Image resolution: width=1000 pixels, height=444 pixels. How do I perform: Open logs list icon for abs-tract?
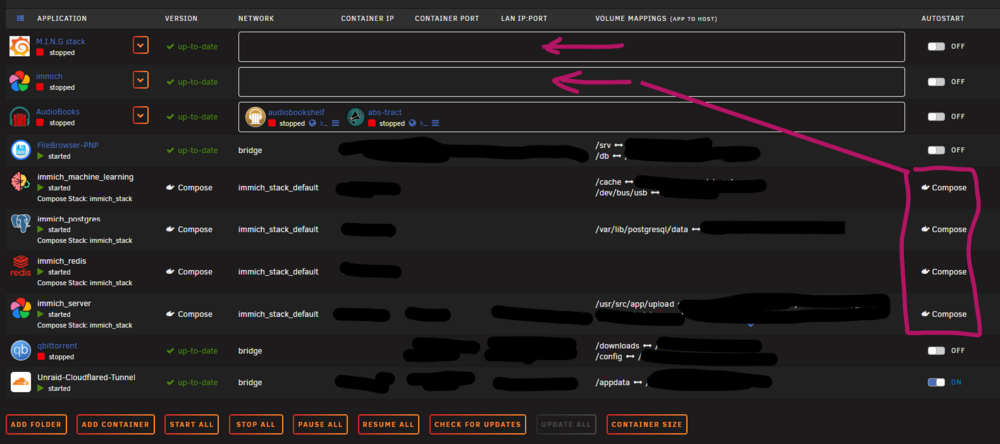click(x=436, y=124)
